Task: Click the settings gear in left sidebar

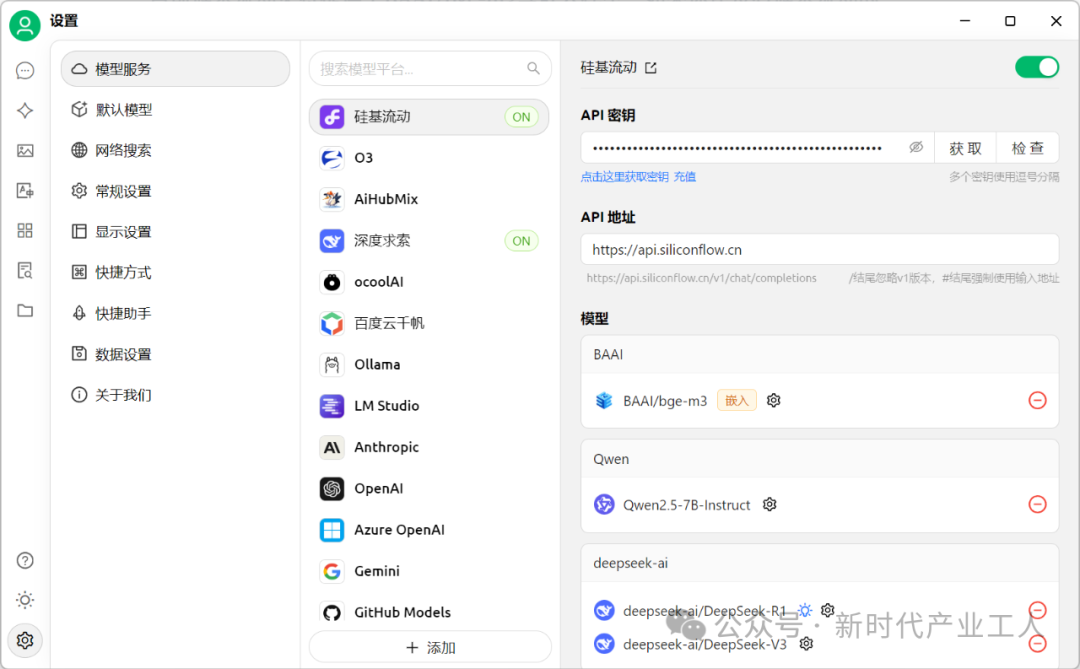Action: (25, 640)
